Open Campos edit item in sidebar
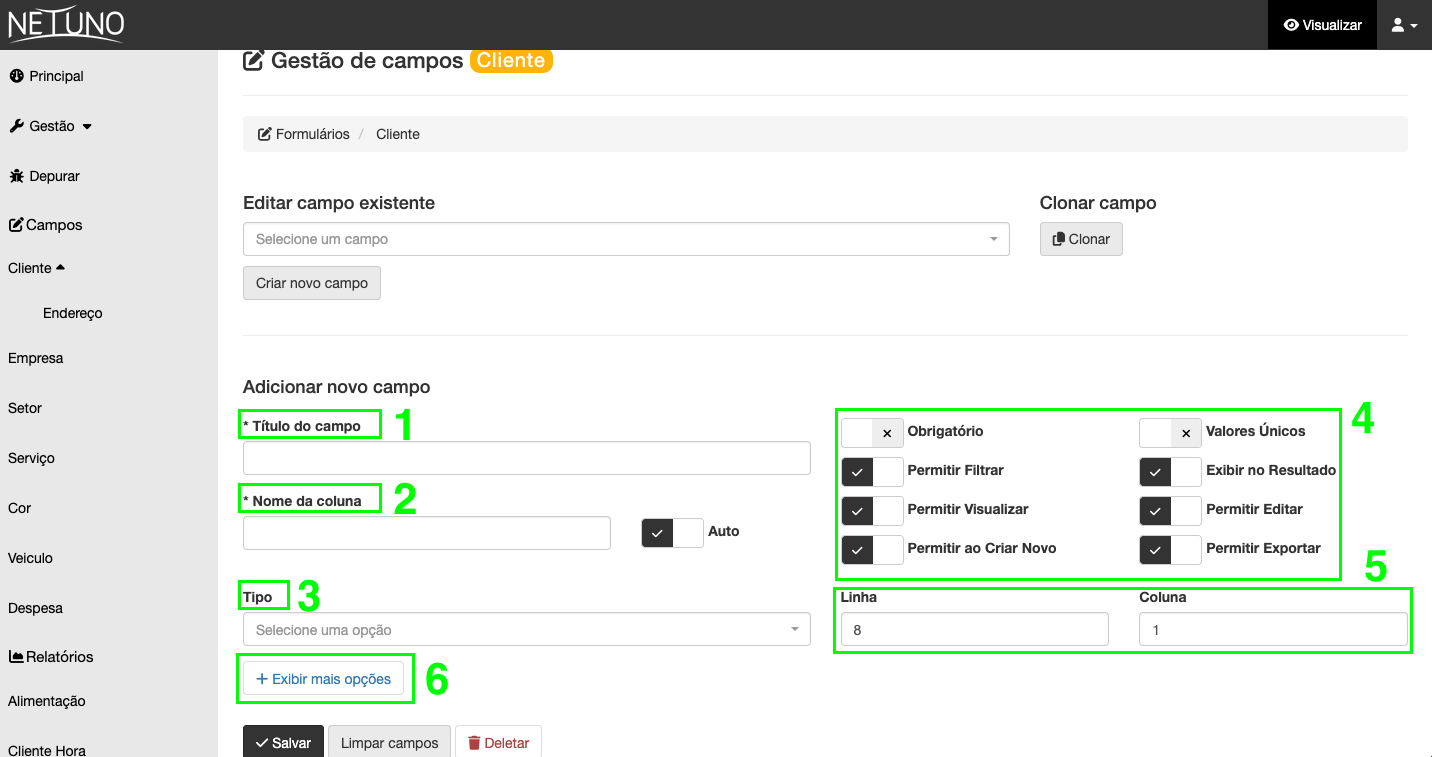Image resolution: width=1432 pixels, height=757 pixels. tap(46, 225)
